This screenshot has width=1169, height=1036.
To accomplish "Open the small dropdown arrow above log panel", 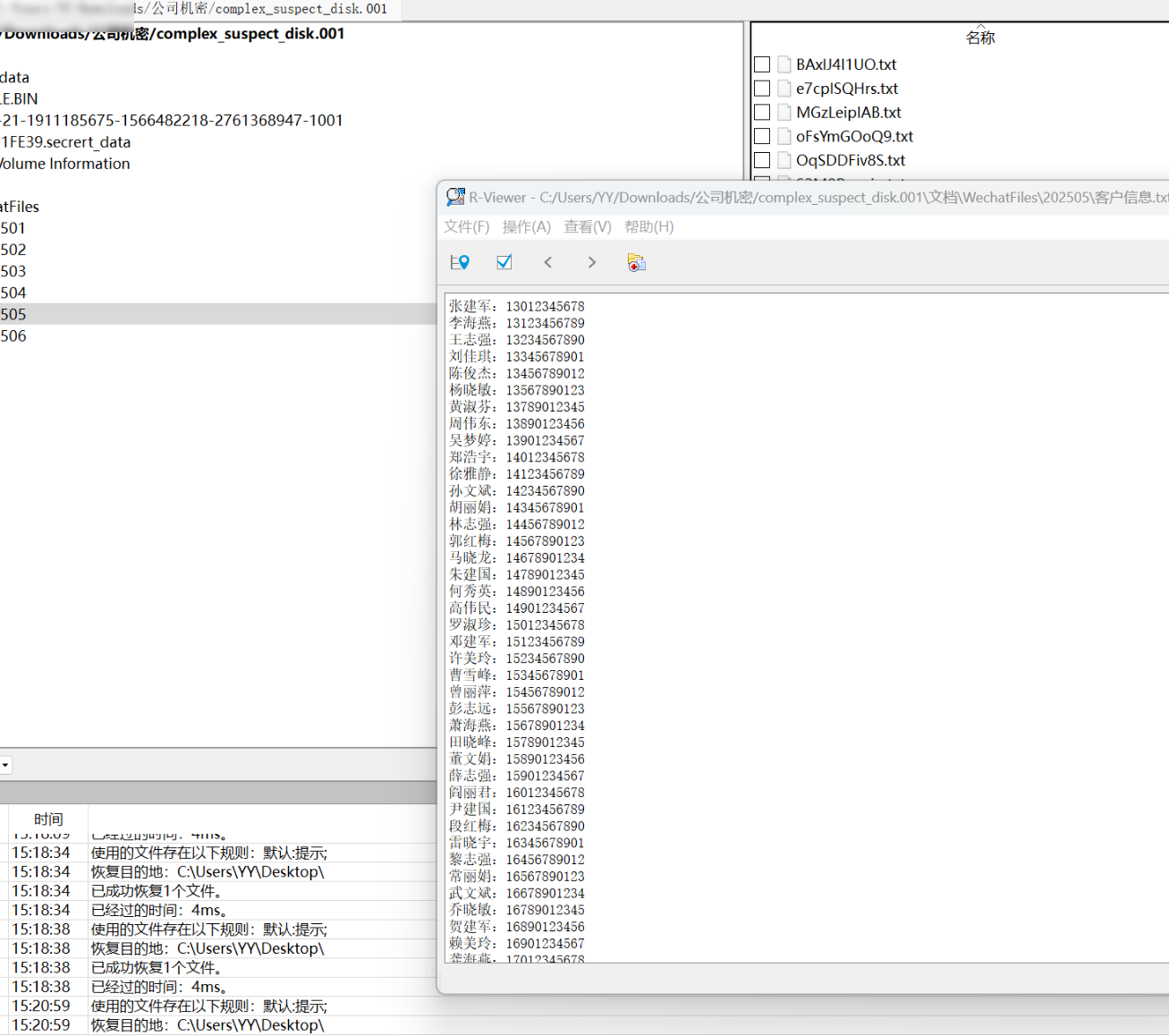I will tap(5, 765).
